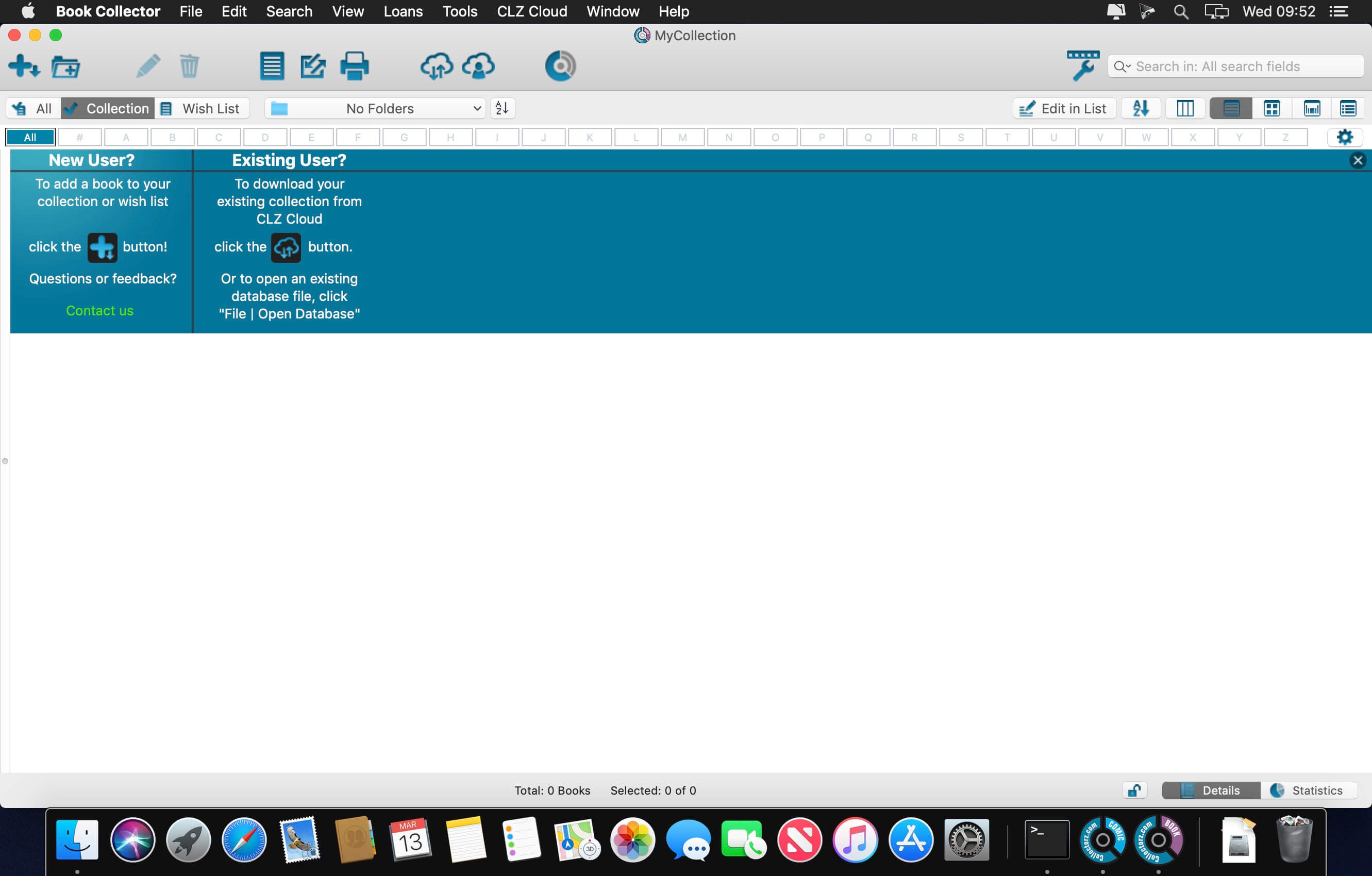
Task: Open the search fields magnifier dropdown
Action: point(1122,66)
